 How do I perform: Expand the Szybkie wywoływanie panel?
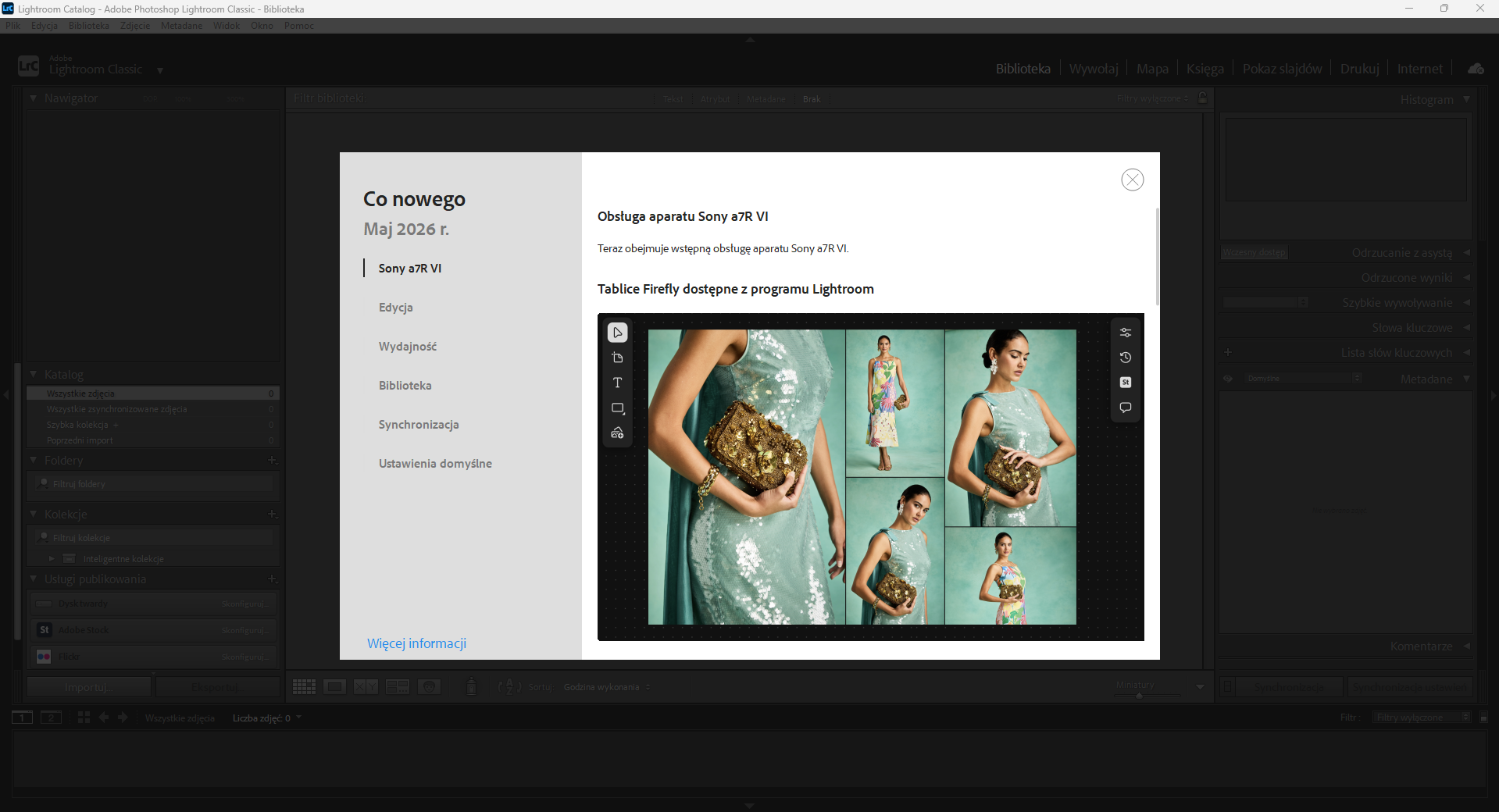point(1466,303)
